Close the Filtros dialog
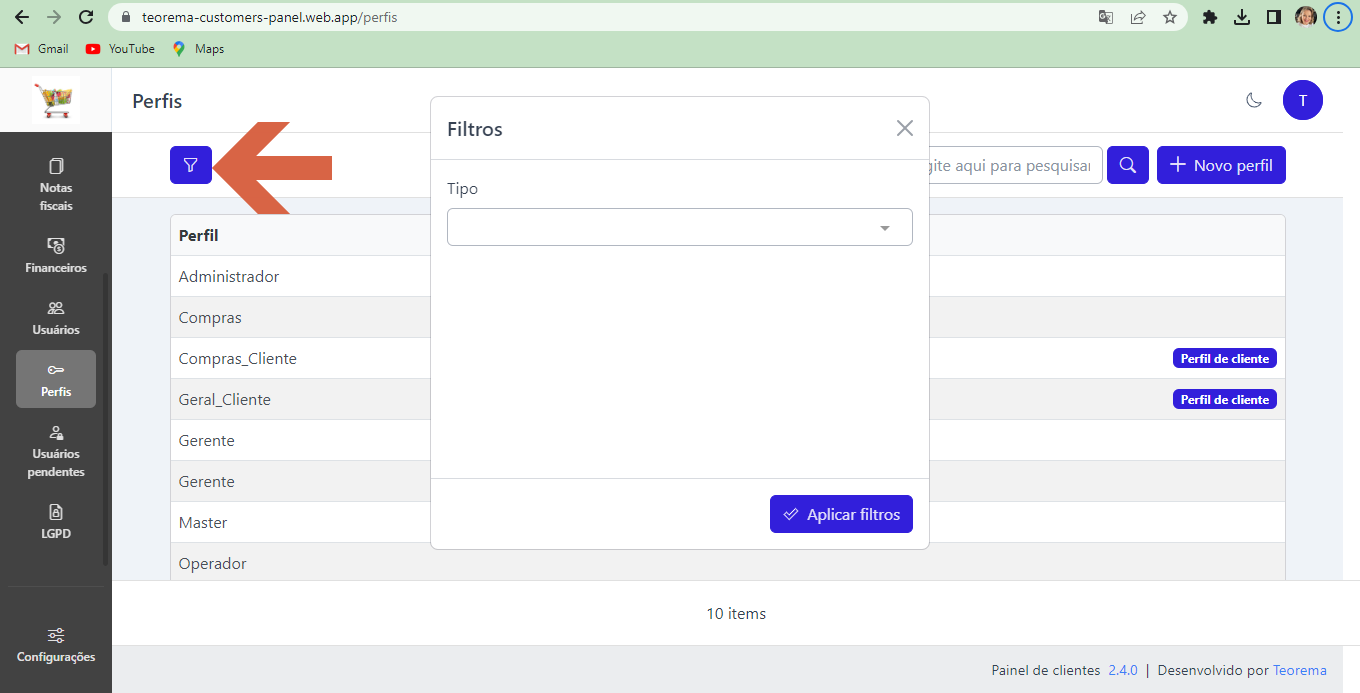Image resolution: width=1360 pixels, height=693 pixels. (x=905, y=128)
